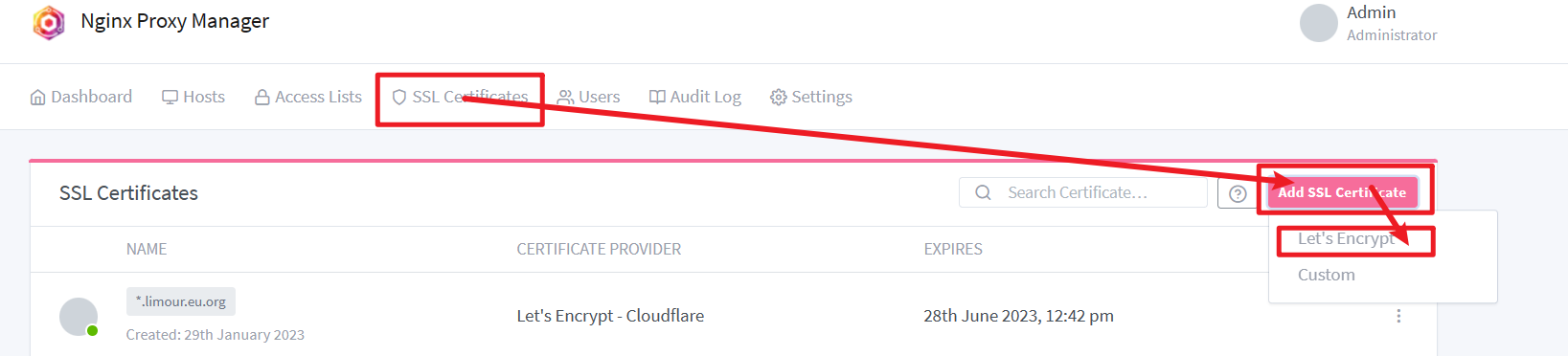Image resolution: width=1568 pixels, height=356 pixels.
Task: Open Users via the people icon
Action: tap(565, 98)
